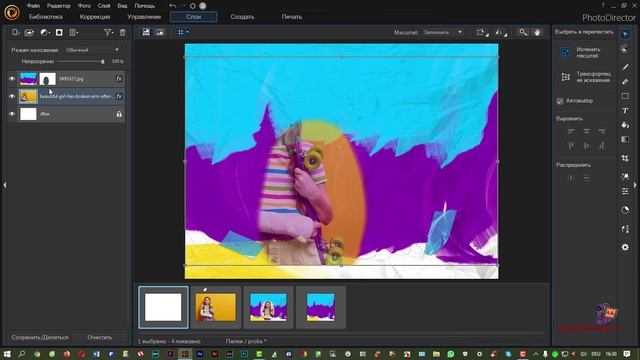The width and height of the screenshot is (640, 360).
Task: Select the paint background only thumbnail
Action: [x=321, y=307]
